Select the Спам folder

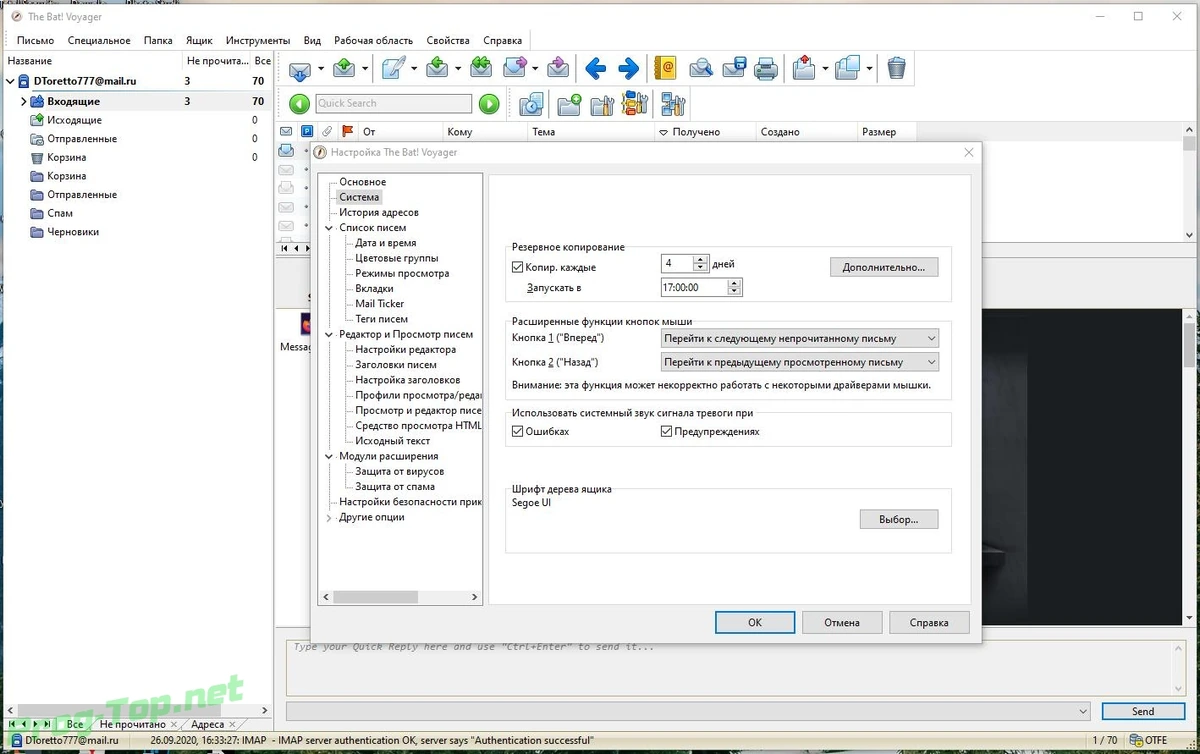pyautogui.click(x=59, y=213)
